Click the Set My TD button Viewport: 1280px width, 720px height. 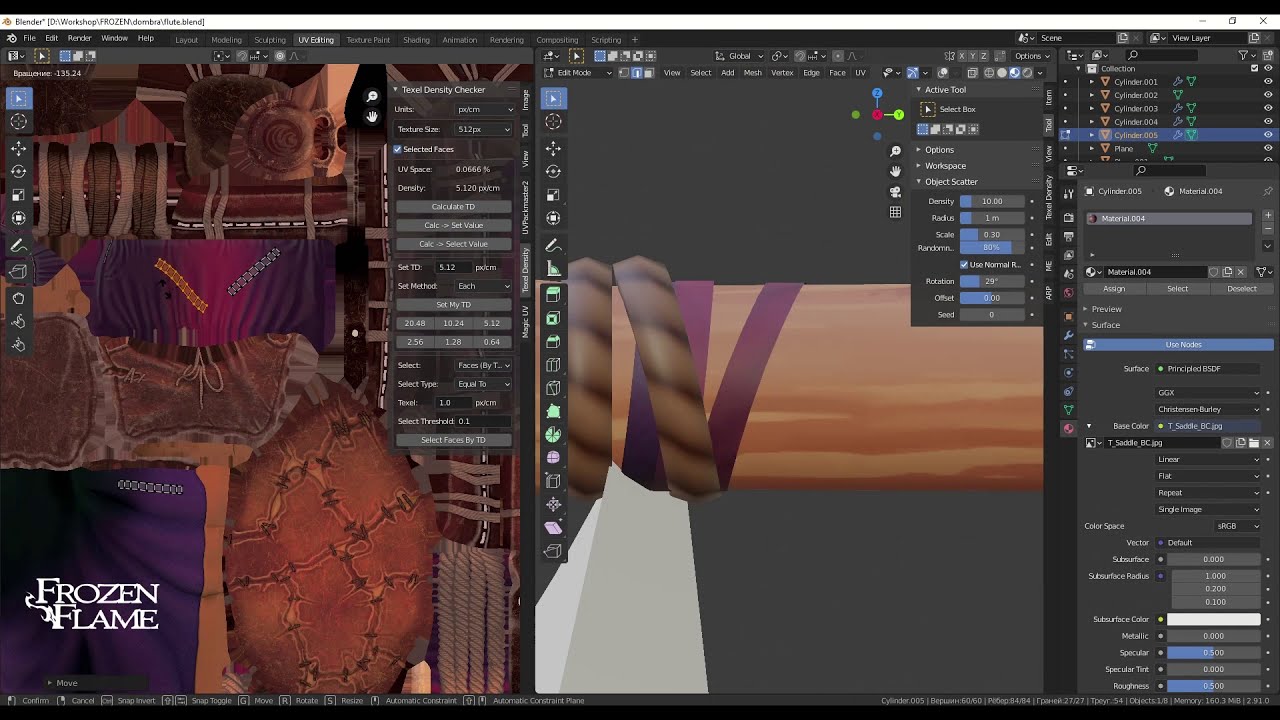click(x=454, y=305)
